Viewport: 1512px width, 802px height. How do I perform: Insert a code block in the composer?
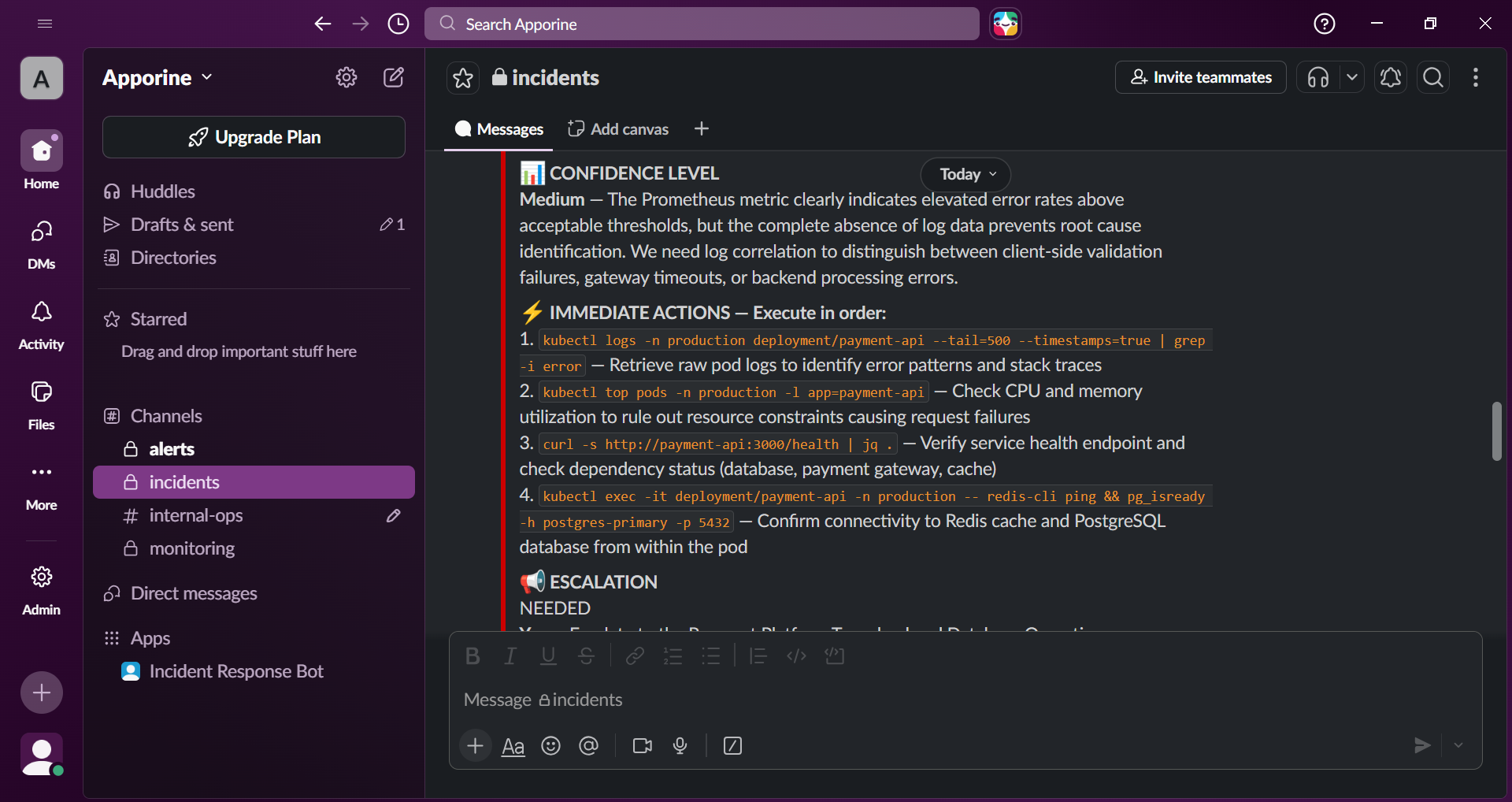tap(835, 655)
